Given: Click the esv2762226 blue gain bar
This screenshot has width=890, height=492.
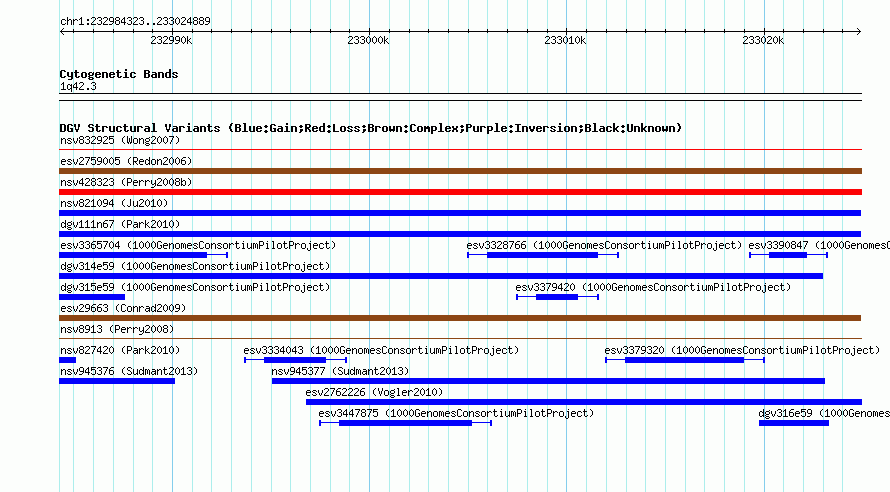Looking at the screenshot, I should click(x=583, y=402).
